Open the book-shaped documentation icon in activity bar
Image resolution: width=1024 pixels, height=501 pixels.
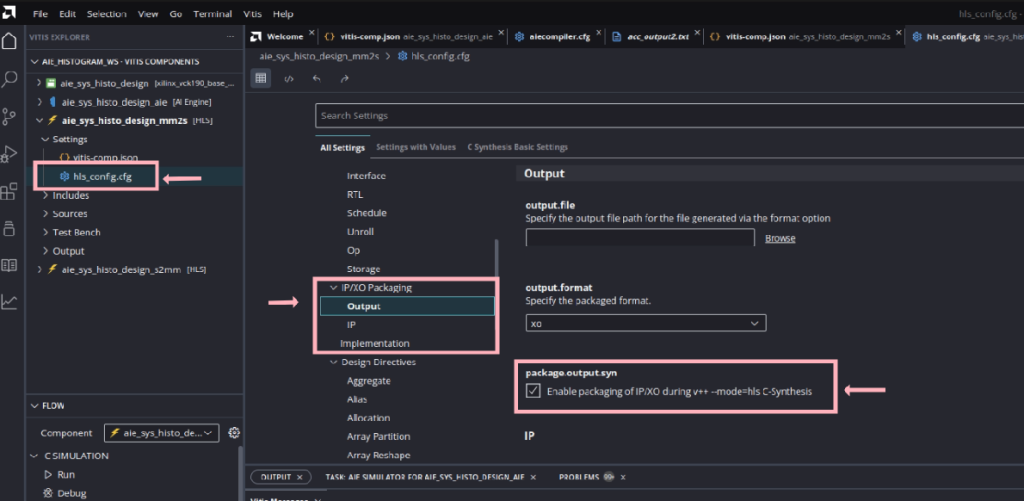pyautogui.click(x=9, y=265)
